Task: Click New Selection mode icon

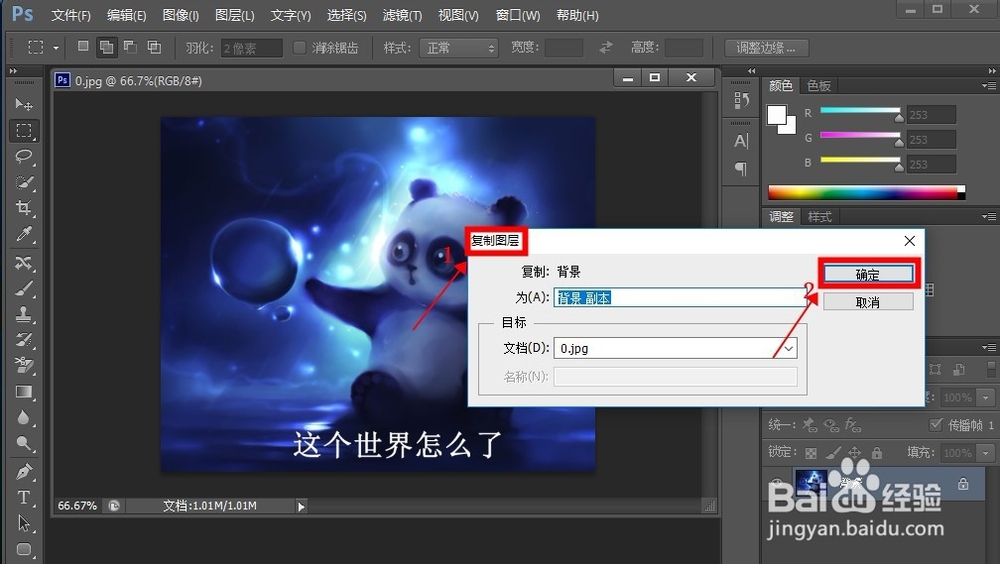Action: (x=83, y=47)
